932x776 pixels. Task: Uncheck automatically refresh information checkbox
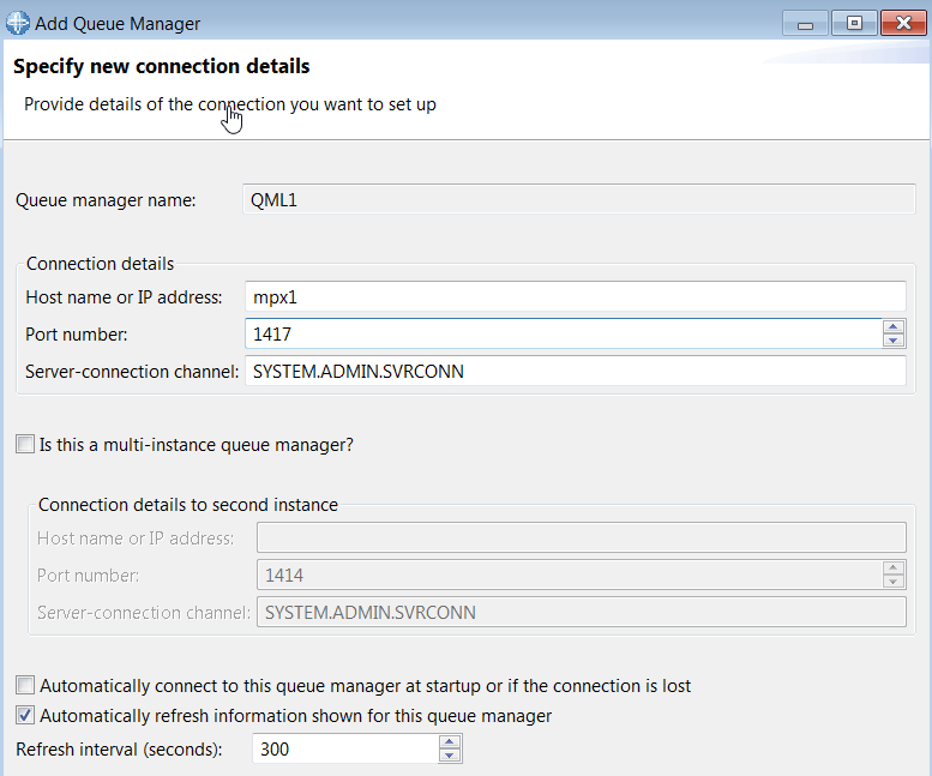pyautogui.click(x=25, y=716)
